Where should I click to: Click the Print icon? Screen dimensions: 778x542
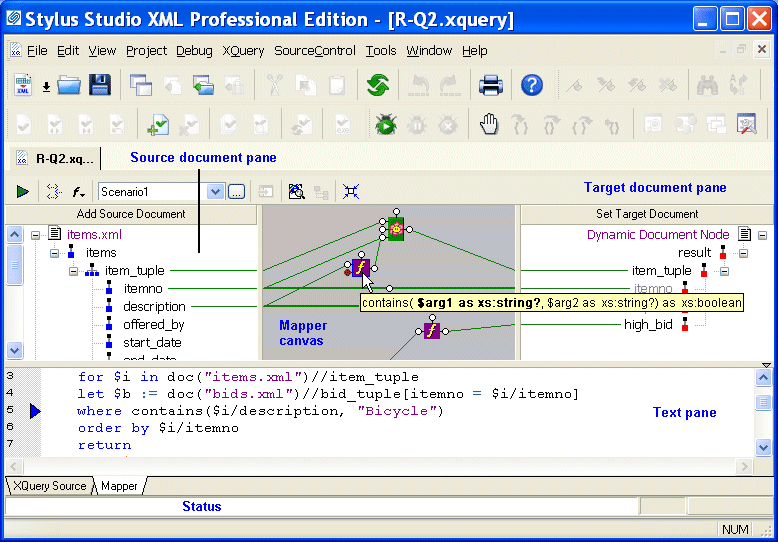[490, 86]
